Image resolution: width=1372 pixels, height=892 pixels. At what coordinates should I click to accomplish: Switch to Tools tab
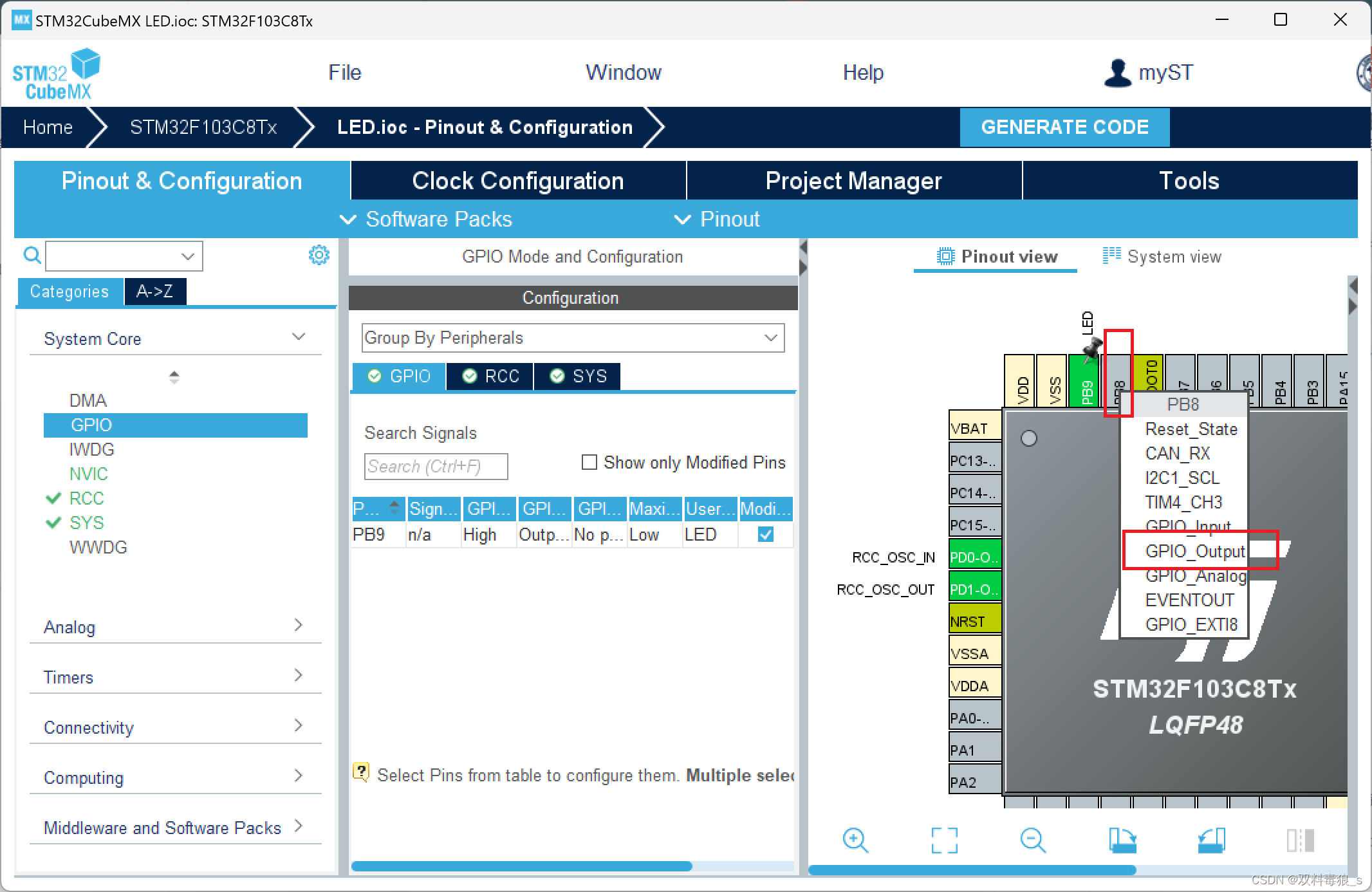[x=1189, y=181]
